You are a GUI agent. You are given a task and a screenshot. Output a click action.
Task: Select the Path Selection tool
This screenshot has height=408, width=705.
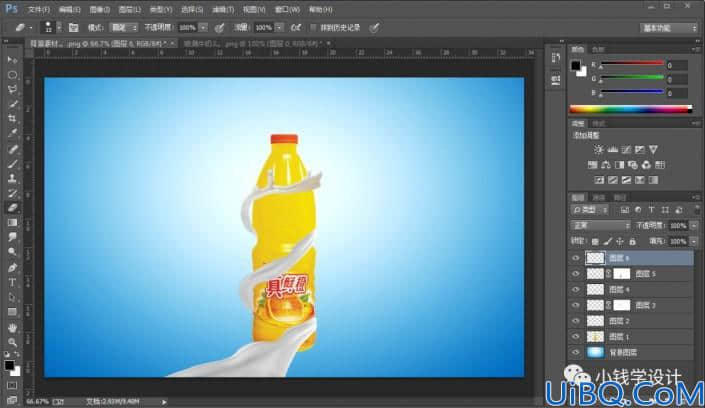[12, 297]
